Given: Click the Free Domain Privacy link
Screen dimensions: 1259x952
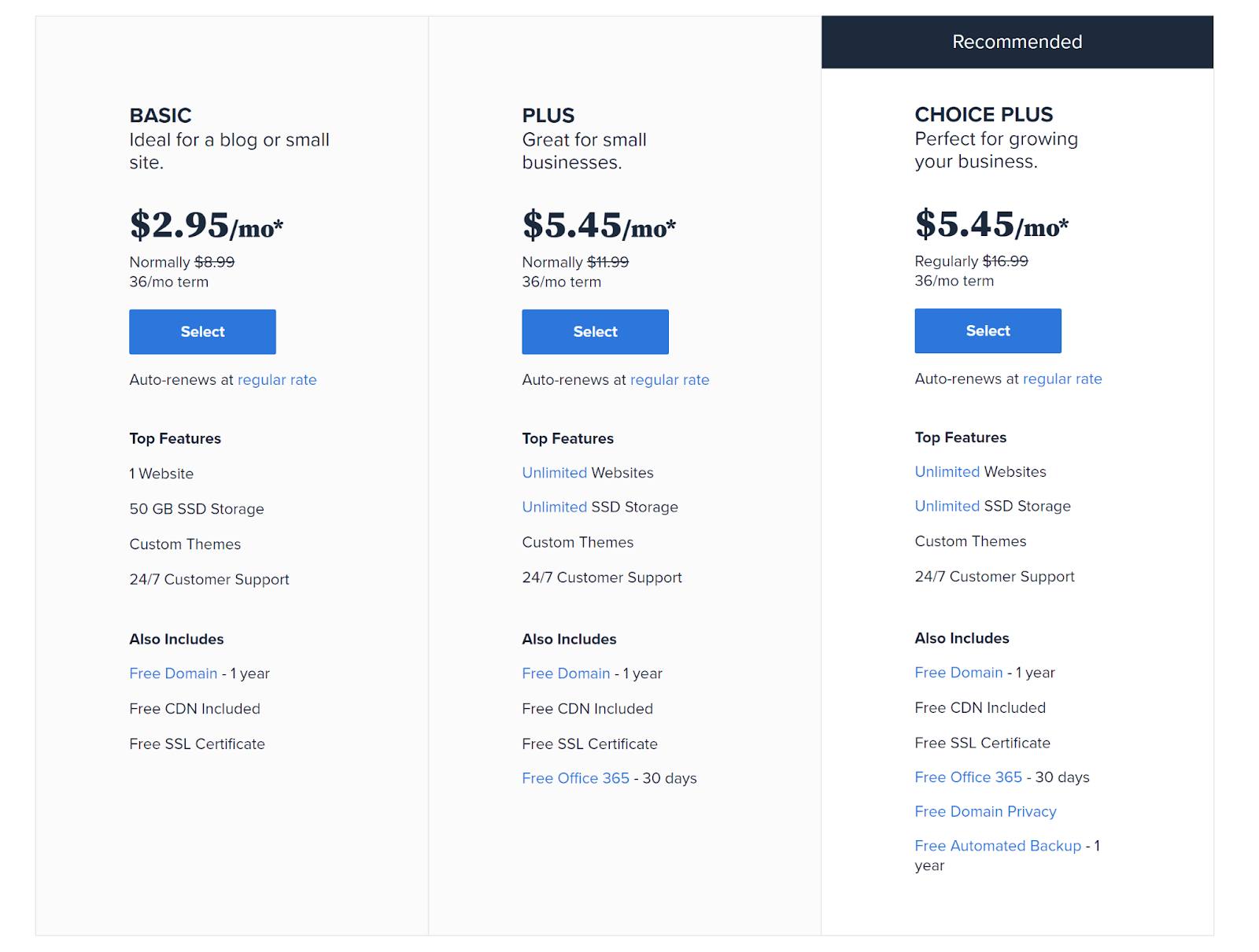Looking at the screenshot, I should click(985, 811).
